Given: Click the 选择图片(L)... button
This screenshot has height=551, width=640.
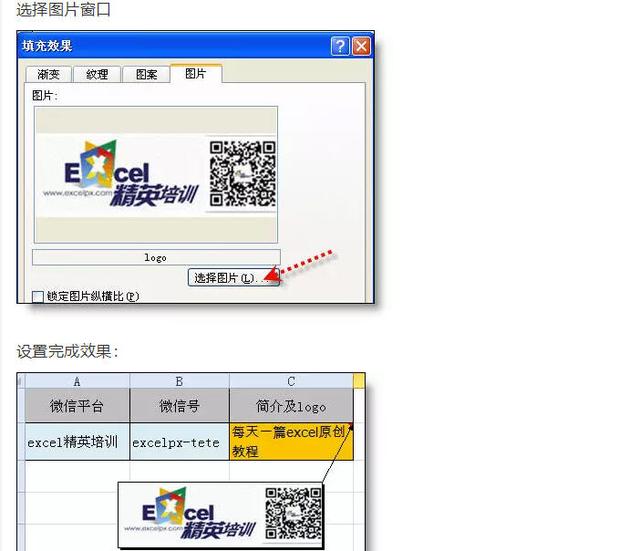Looking at the screenshot, I should click(233, 278).
